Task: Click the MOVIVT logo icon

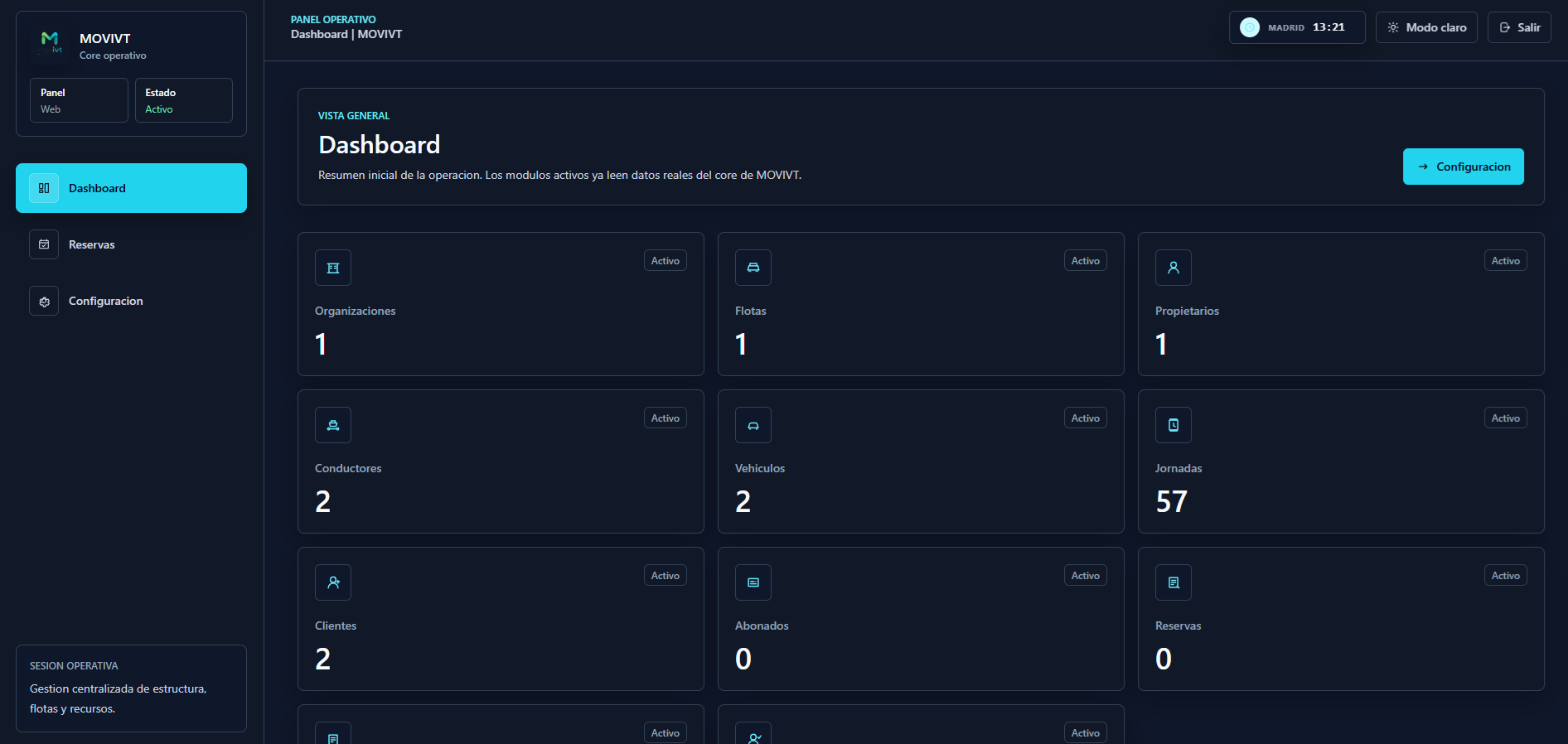Action: point(50,43)
